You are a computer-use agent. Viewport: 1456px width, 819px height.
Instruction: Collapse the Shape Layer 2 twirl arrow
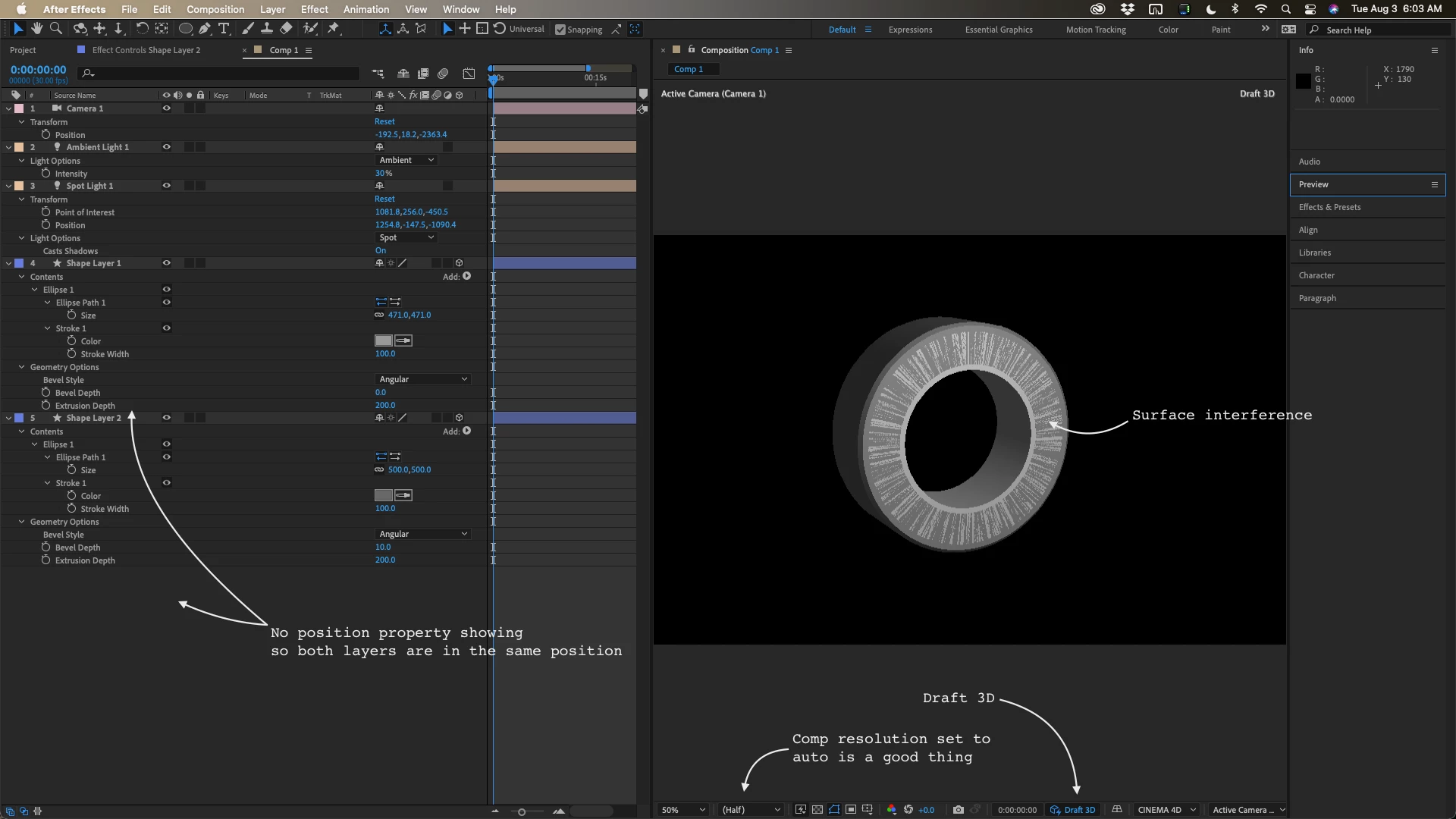(x=9, y=418)
